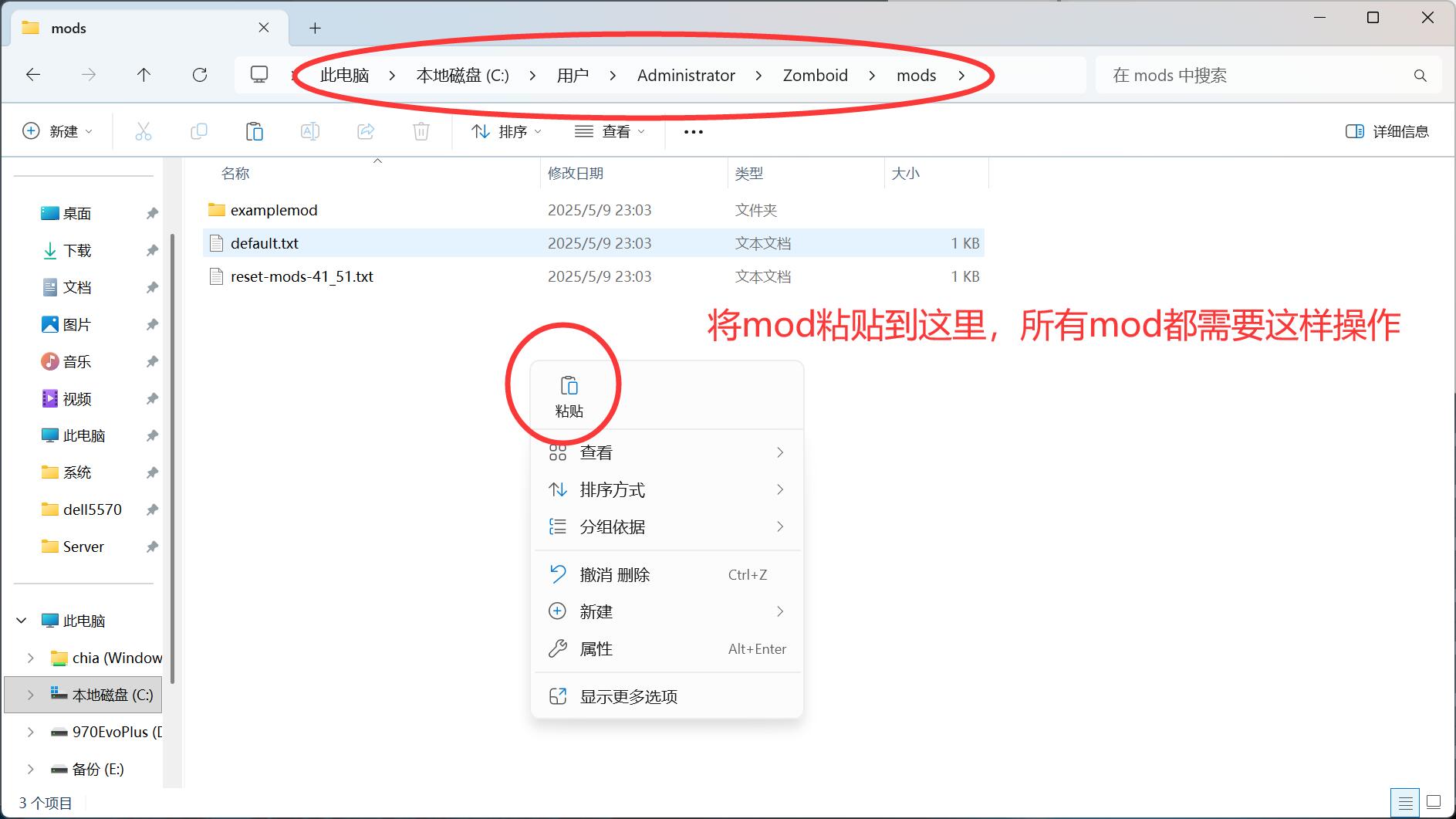Navigate to Zomboid via the breadcrumb
Screen dimensions: 1456x819
[815, 75]
